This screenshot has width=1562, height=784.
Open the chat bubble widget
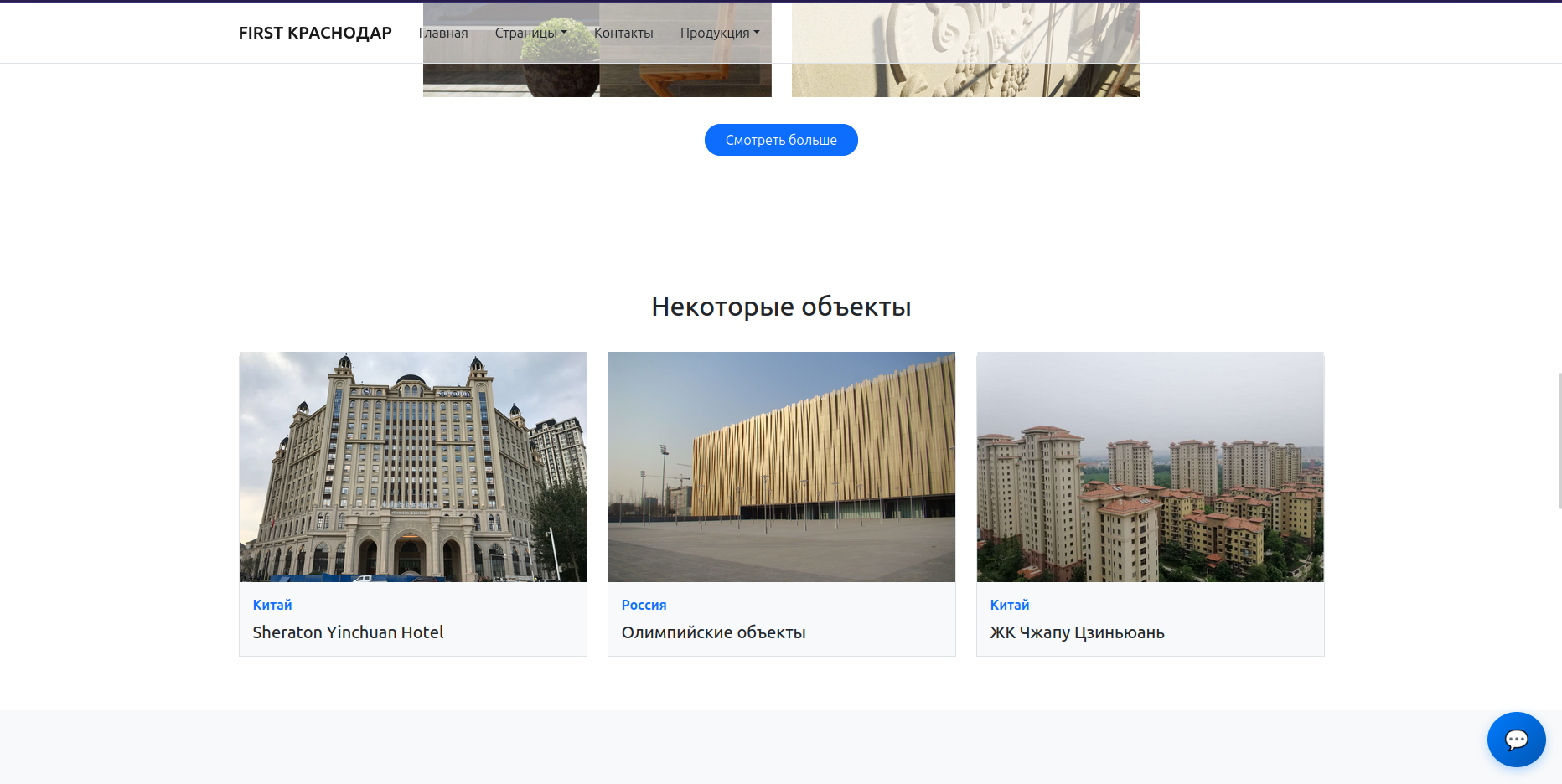click(1516, 740)
